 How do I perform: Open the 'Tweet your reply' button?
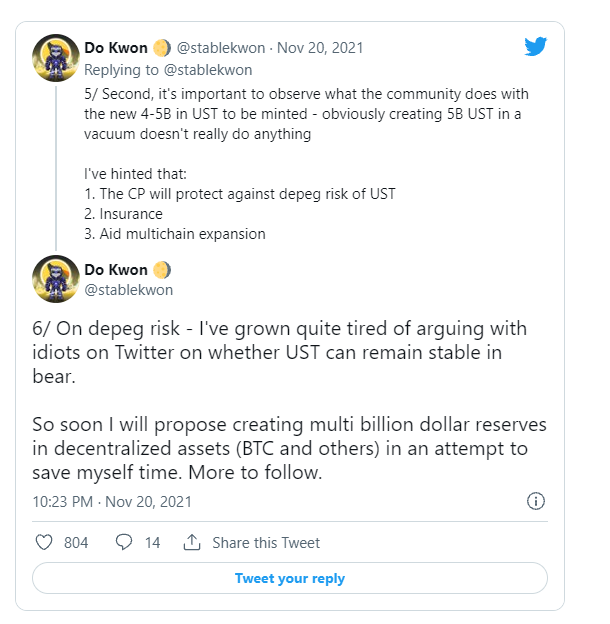pos(290,578)
